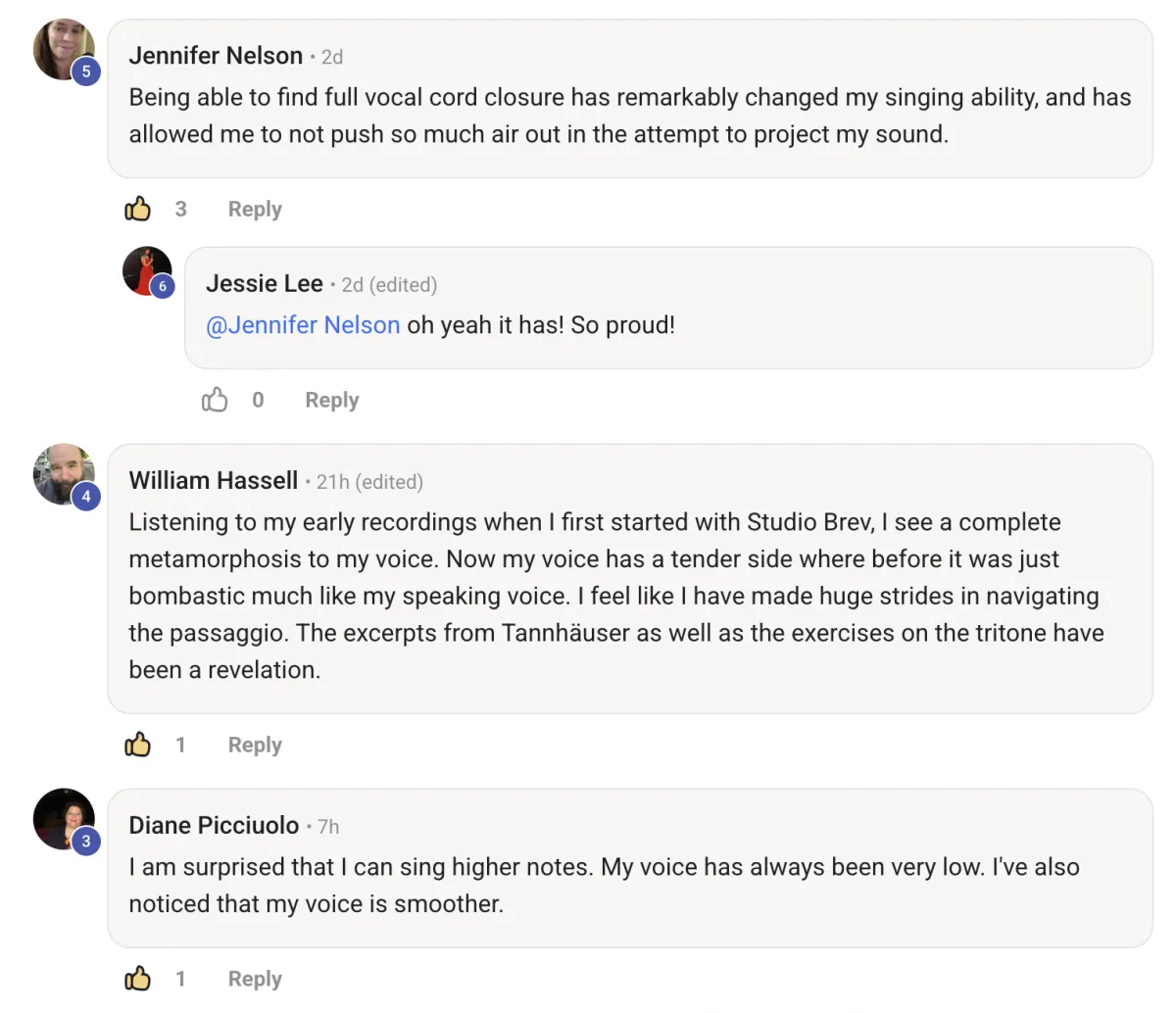Image resolution: width=1176 pixels, height=1013 pixels.
Task: Click the level 5 badge on Jennifer's avatar
Action: [86, 72]
